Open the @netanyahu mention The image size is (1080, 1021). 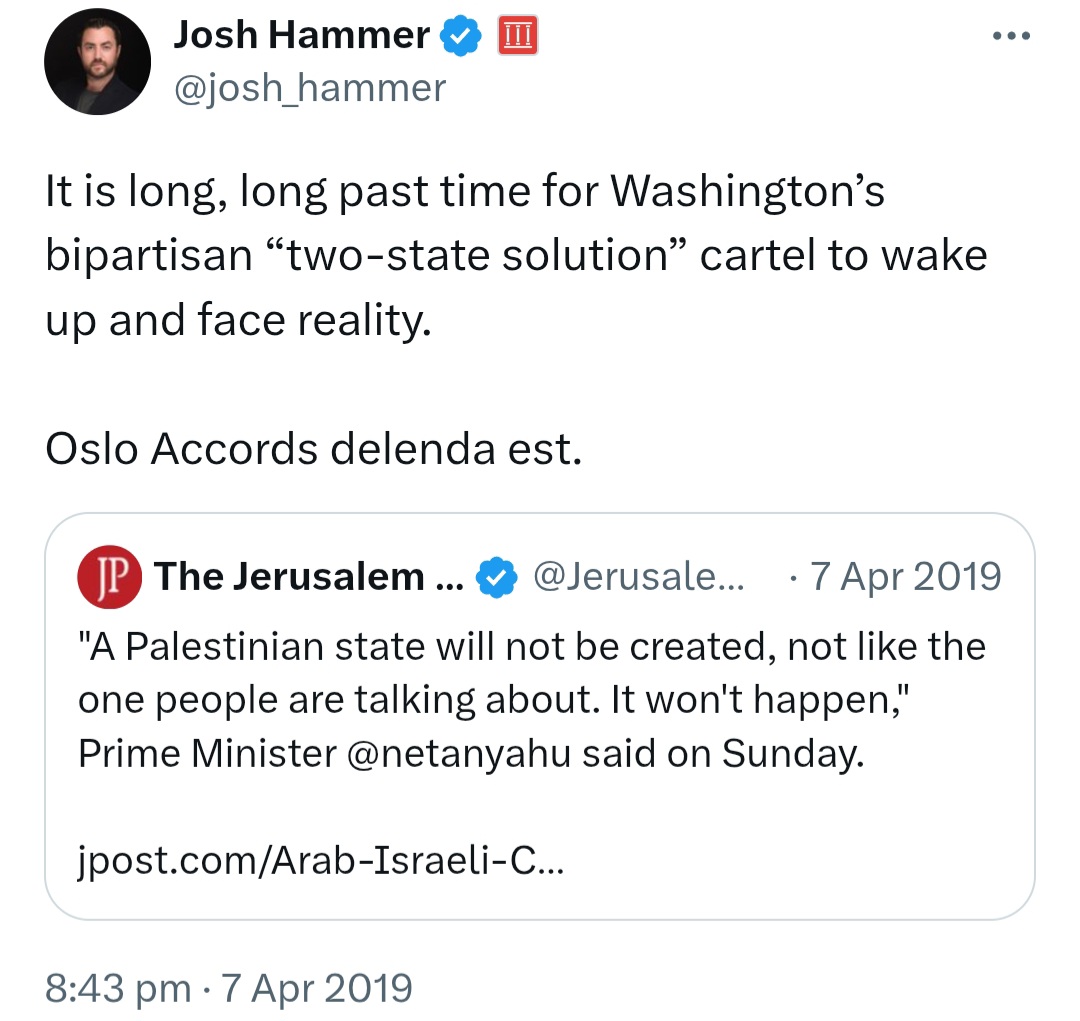pos(459,753)
